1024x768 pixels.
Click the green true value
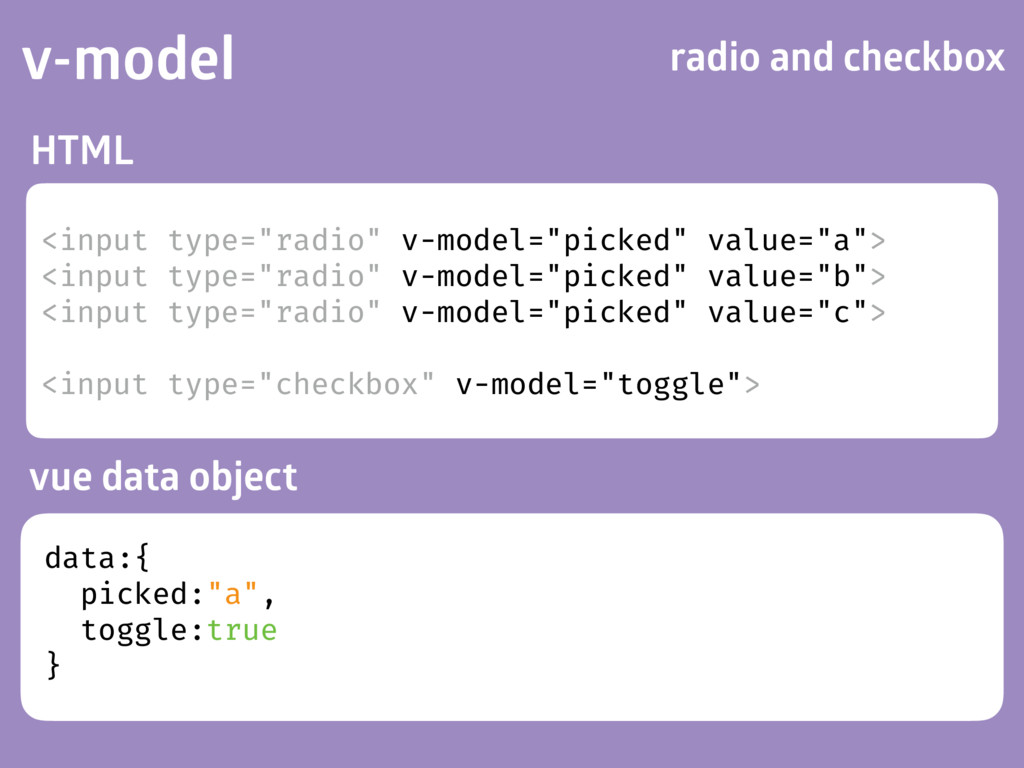[242, 630]
